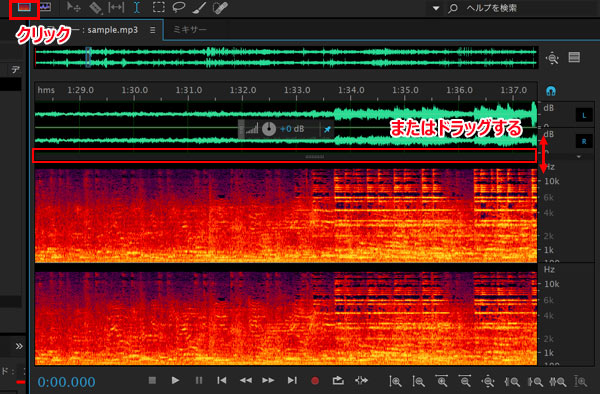Click the 0:00.000 time display
Image resolution: width=600 pixels, height=394 pixels.
67,382
